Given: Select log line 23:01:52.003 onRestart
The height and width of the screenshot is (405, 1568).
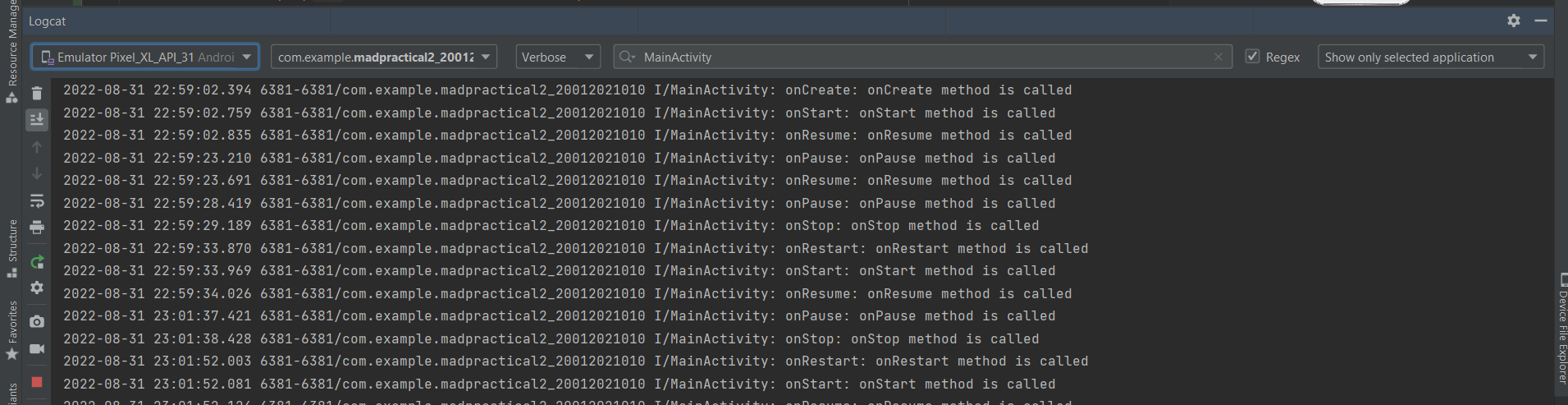Looking at the screenshot, I should [576, 361].
